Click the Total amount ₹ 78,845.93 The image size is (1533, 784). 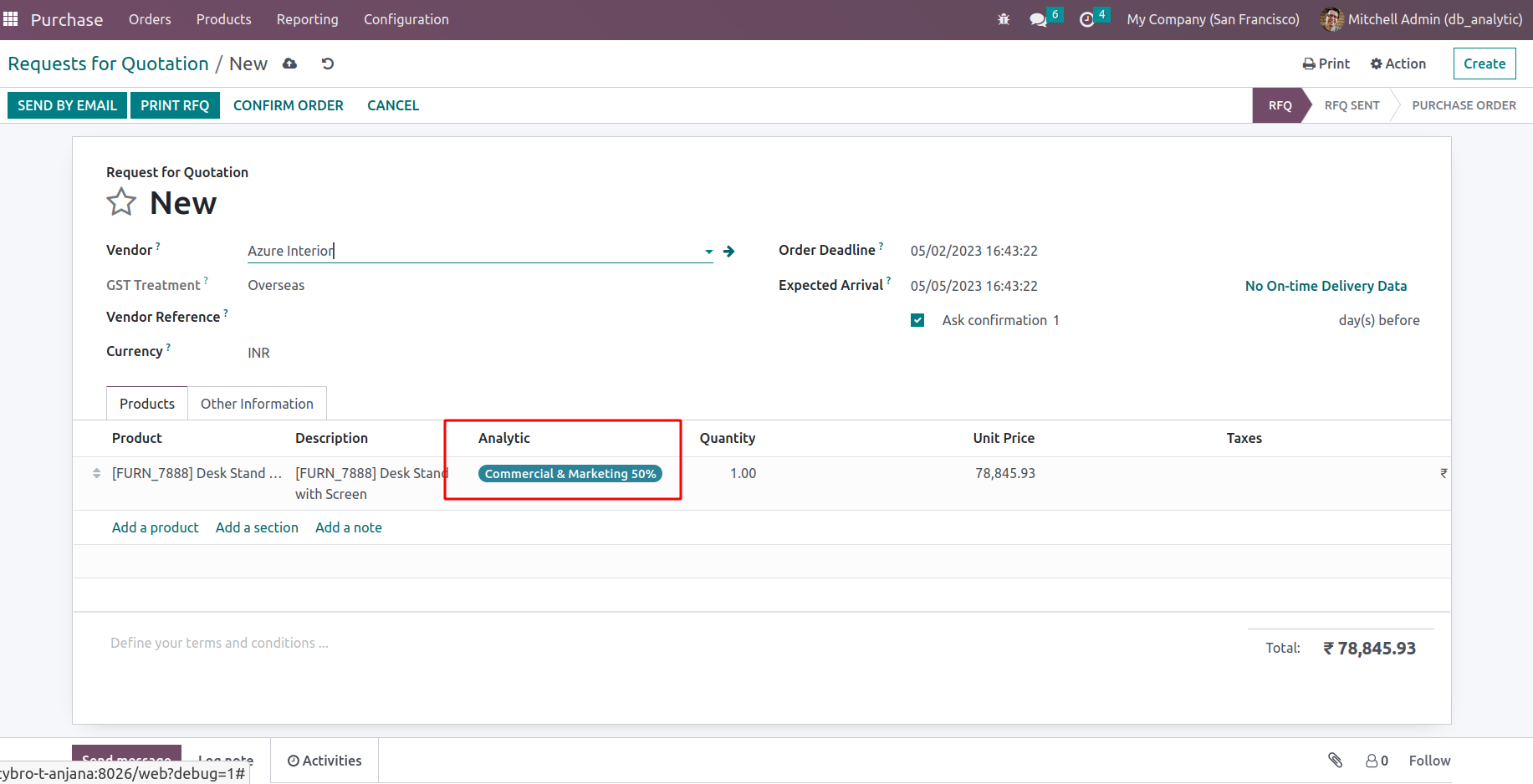click(x=1369, y=649)
